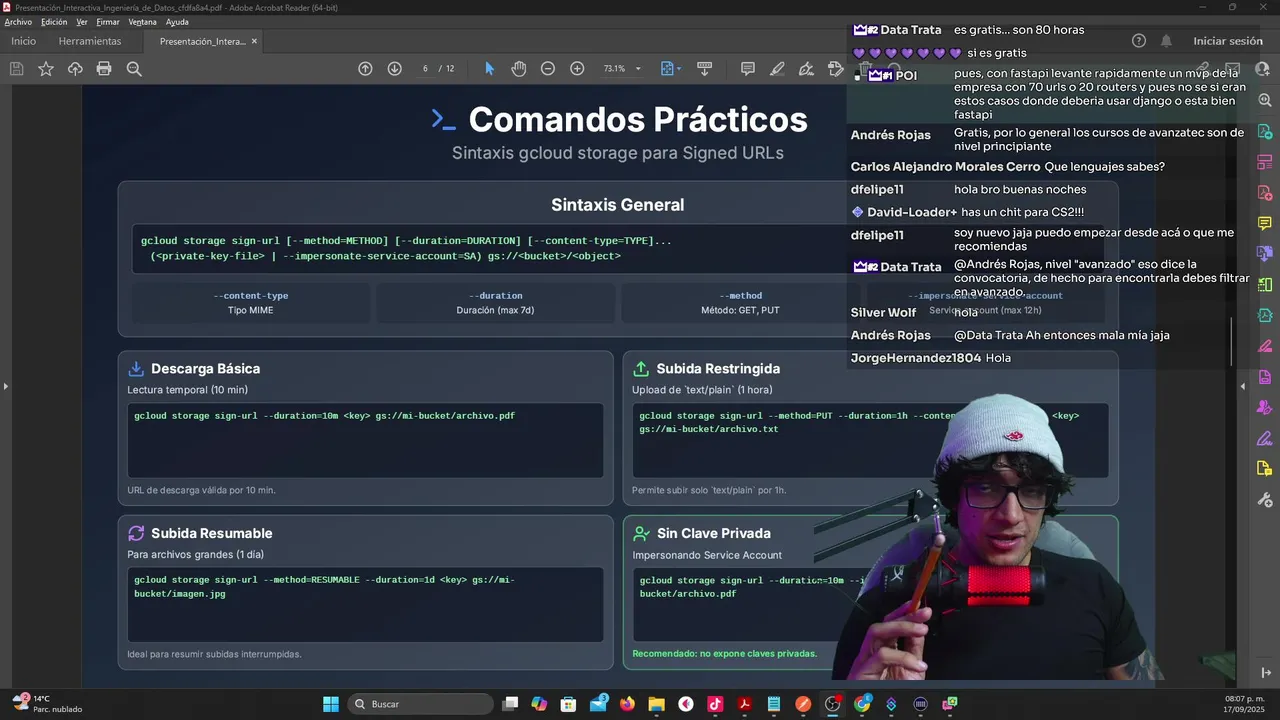Switch to the Inicio tab
Image resolution: width=1280 pixels, height=720 pixels.
point(23,41)
